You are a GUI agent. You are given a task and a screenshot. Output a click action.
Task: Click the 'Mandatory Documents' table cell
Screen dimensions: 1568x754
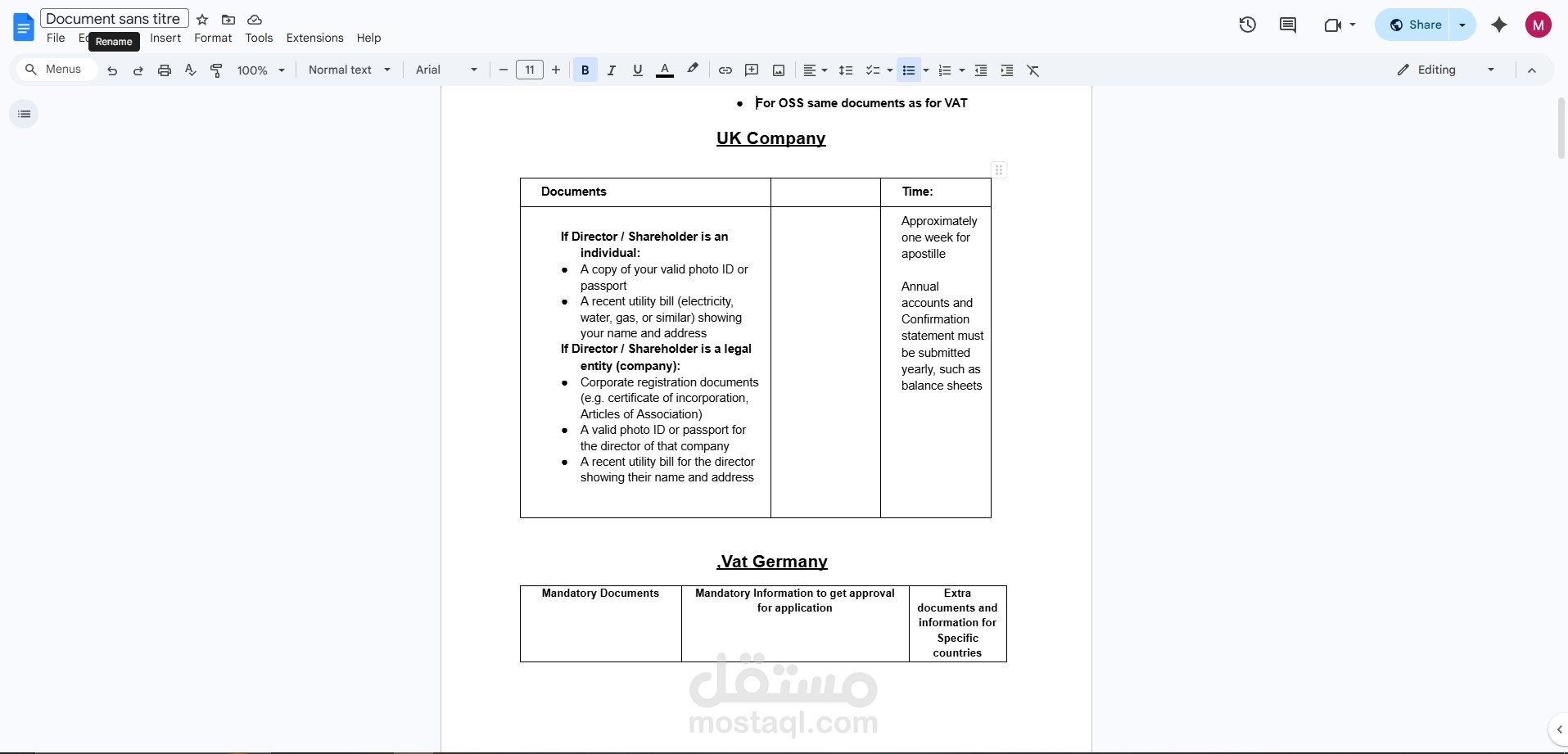point(600,623)
